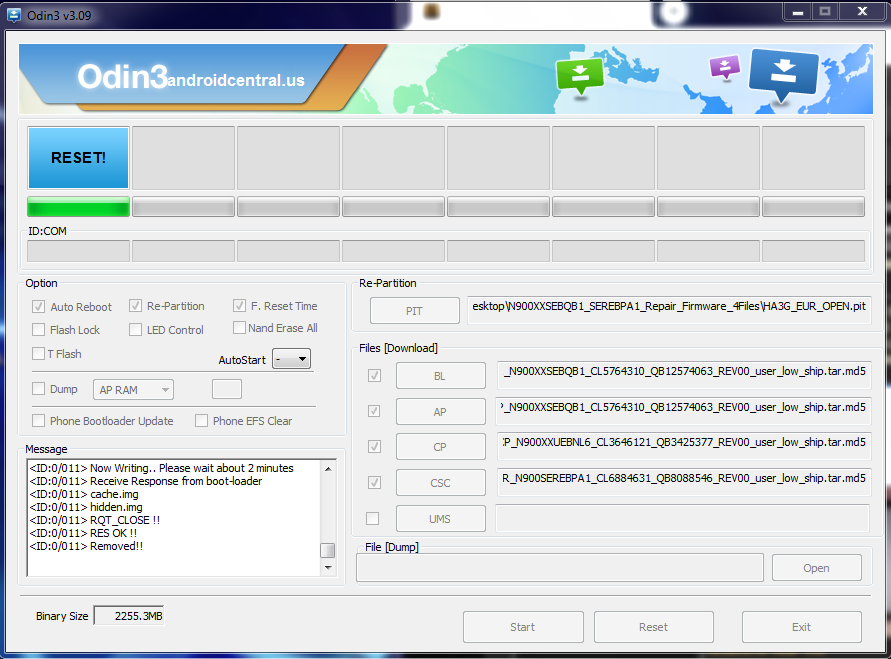Toggle the Re-Partition checkbox

[135, 306]
